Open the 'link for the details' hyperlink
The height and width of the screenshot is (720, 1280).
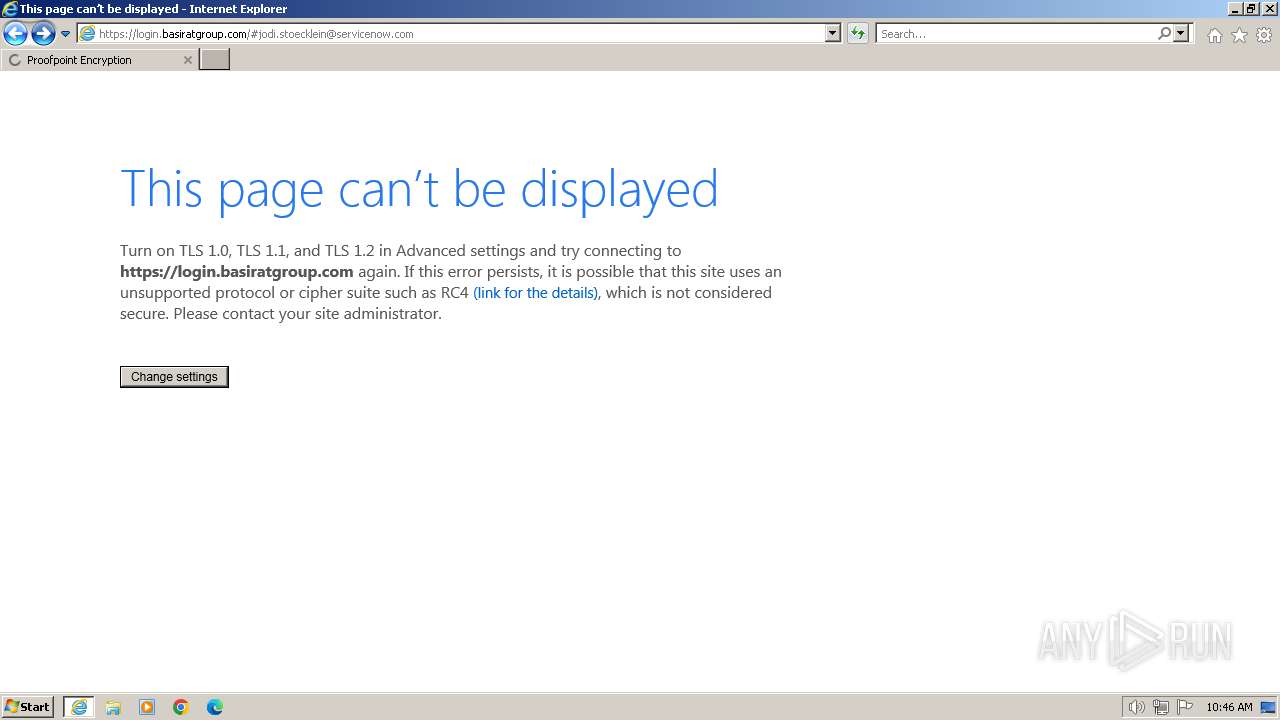tap(536, 293)
